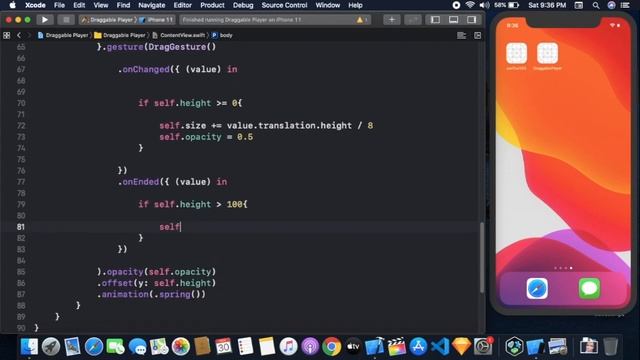Go forward in editor history
640x360 pixels.
[x=29, y=36]
